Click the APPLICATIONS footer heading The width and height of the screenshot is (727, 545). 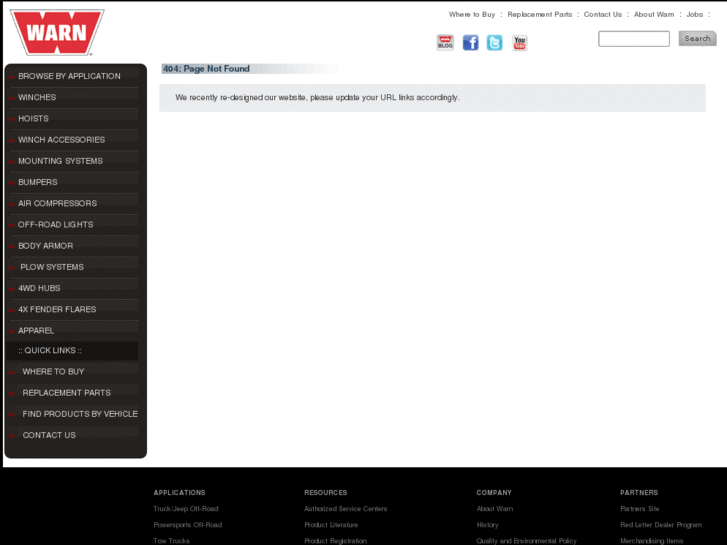pos(179,493)
